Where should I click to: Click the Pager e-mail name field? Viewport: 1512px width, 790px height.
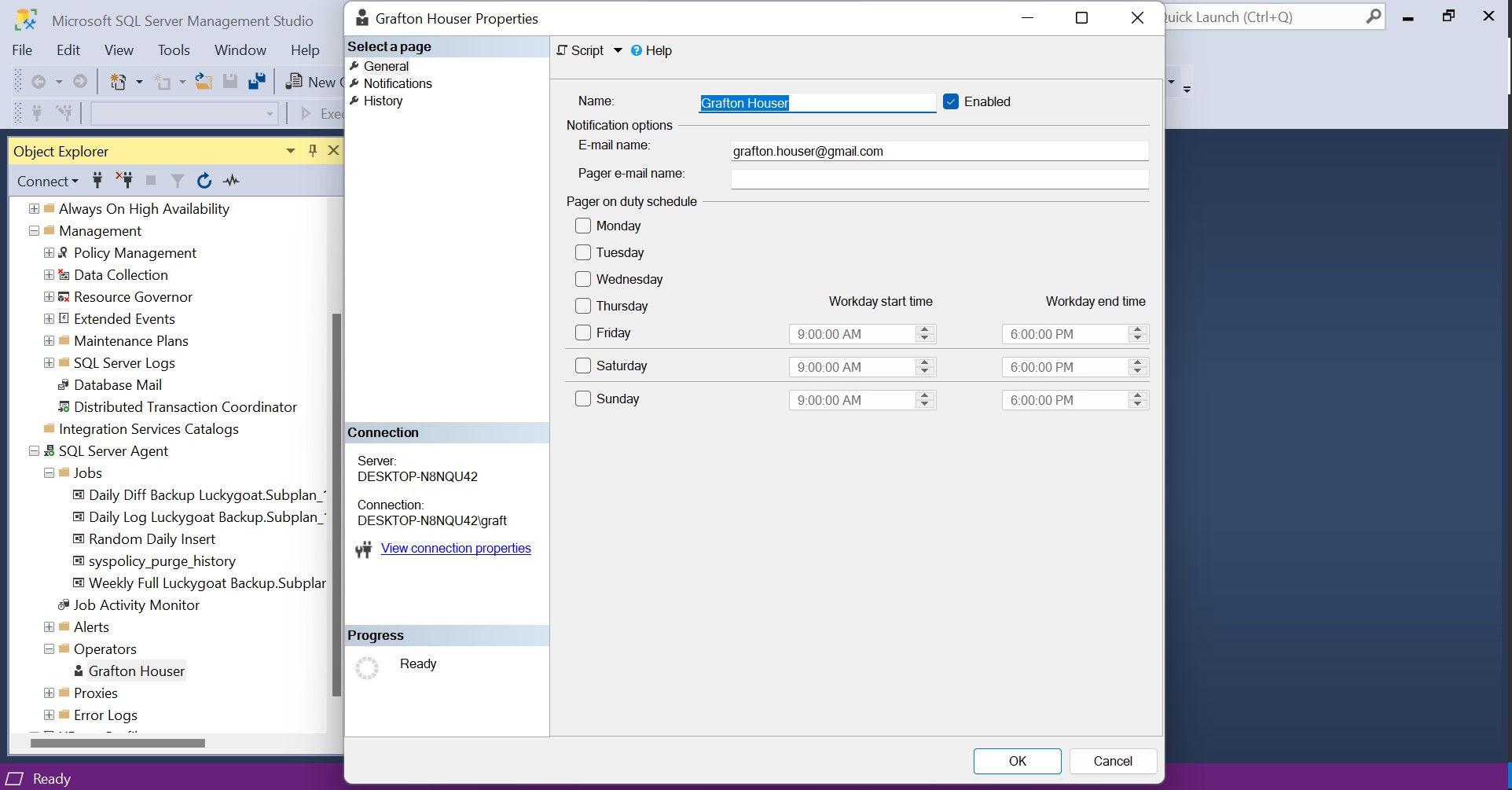pyautogui.click(x=939, y=179)
